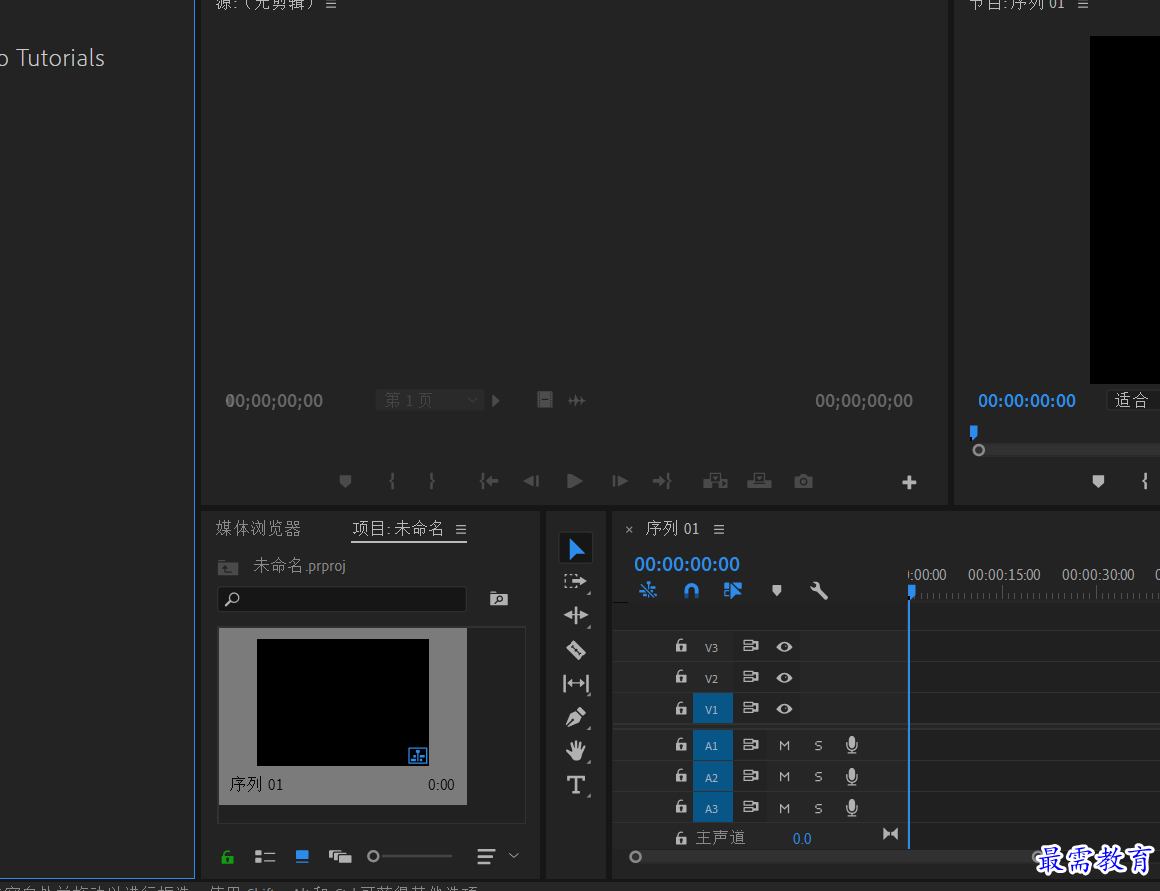
Task: Toggle V3 track output eye
Action: tap(784, 647)
